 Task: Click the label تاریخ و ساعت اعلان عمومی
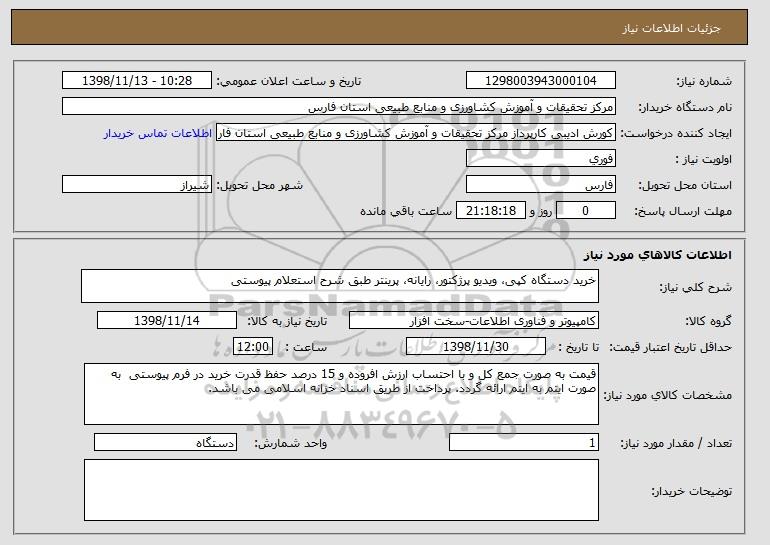tap(289, 81)
